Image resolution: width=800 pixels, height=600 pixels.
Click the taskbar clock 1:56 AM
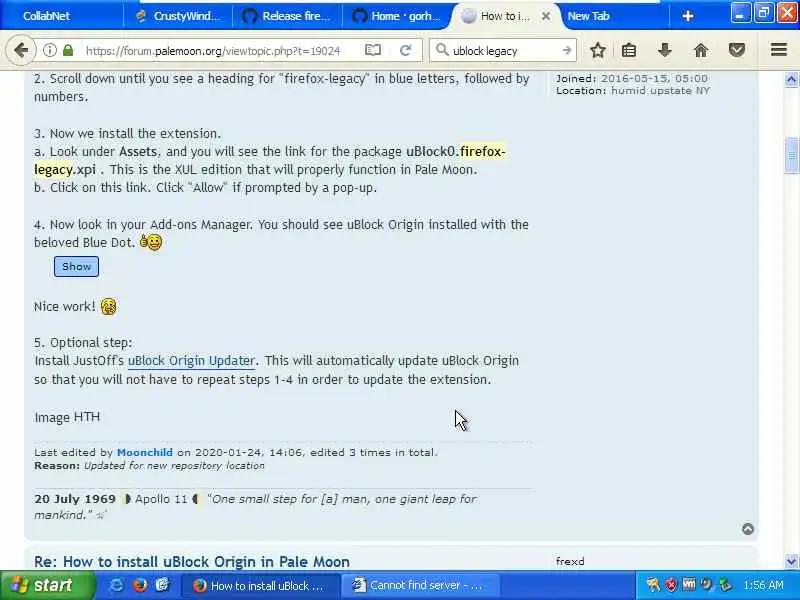pyautogui.click(x=763, y=585)
